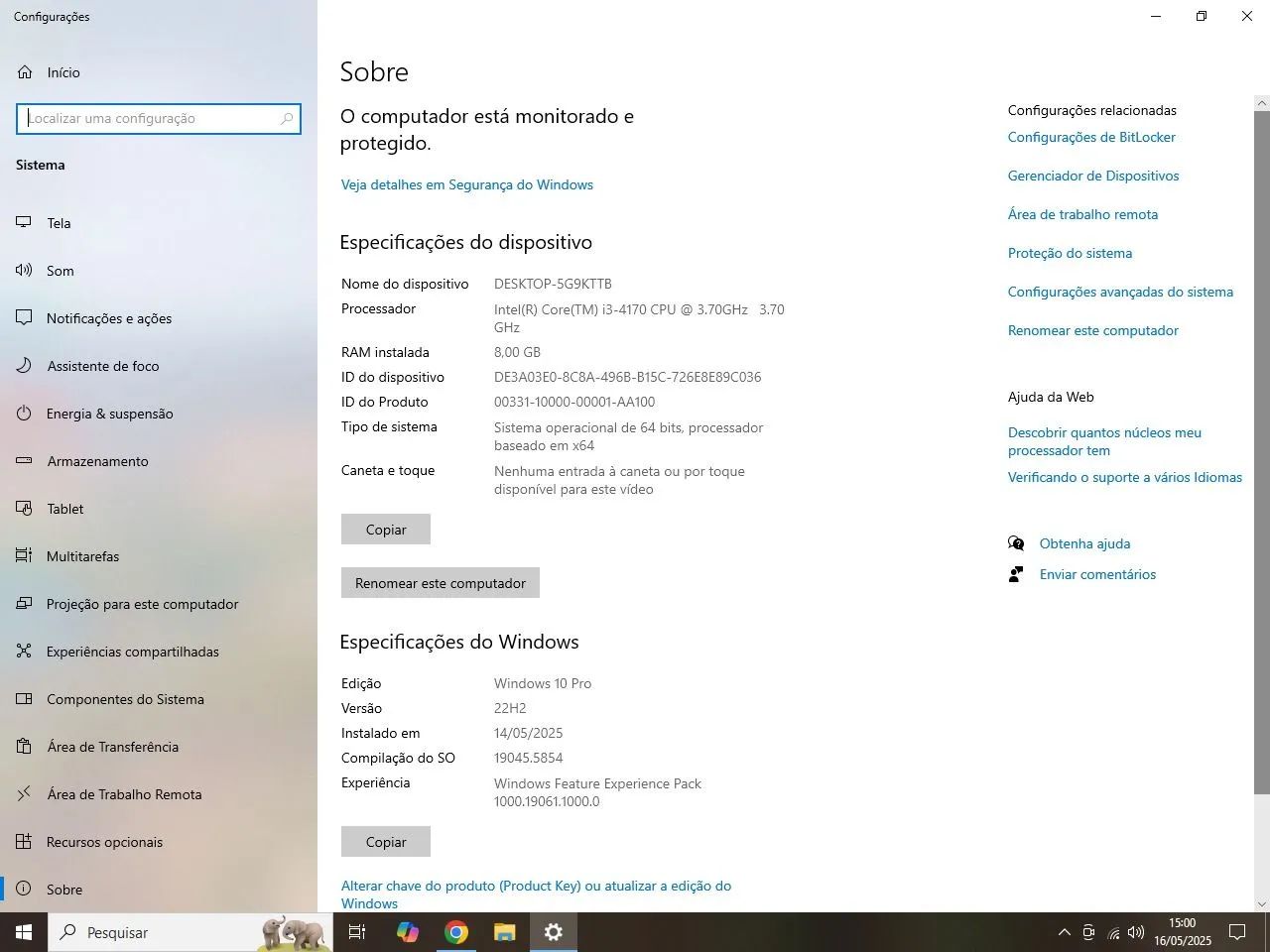The height and width of the screenshot is (952, 1270).
Task: Click Veja detalhes em Segurança do Windows
Action: (466, 184)
